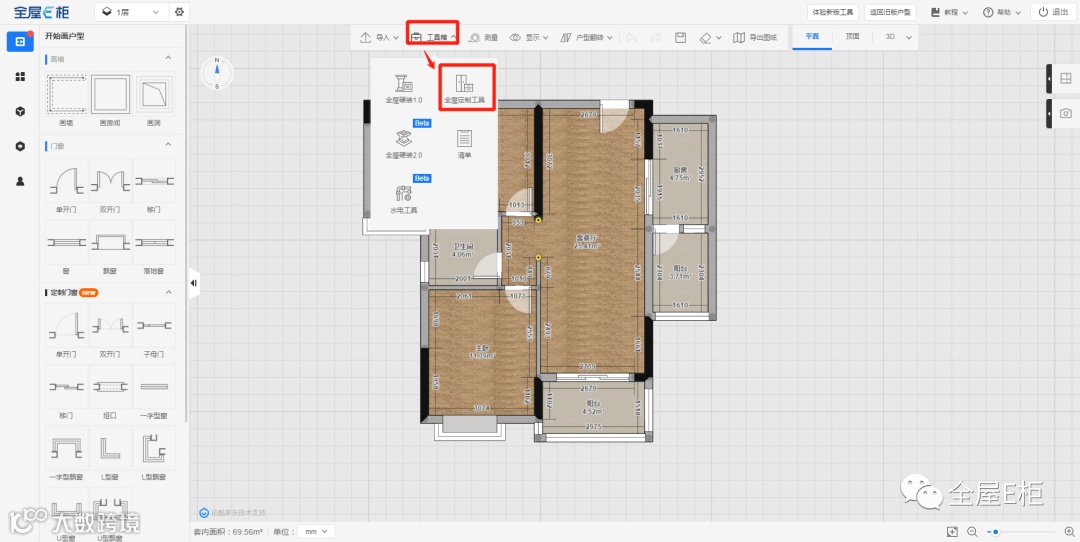Collapse the 工具箱 toolbox dropdown
Image resolution: width=1080 pixels, height=542 pixels.
click(x=433, y=37)
